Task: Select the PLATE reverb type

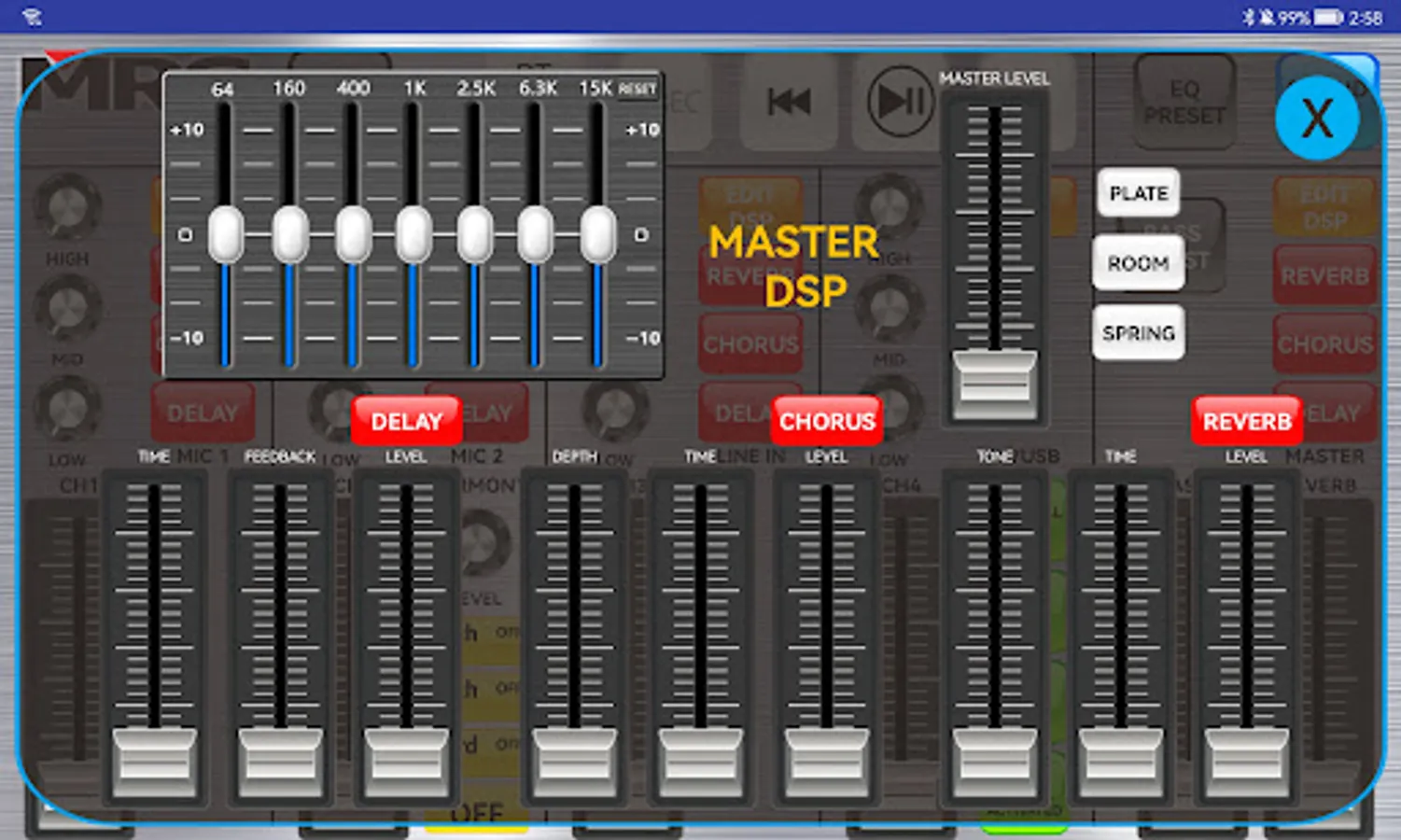Action: (1138, 193)
